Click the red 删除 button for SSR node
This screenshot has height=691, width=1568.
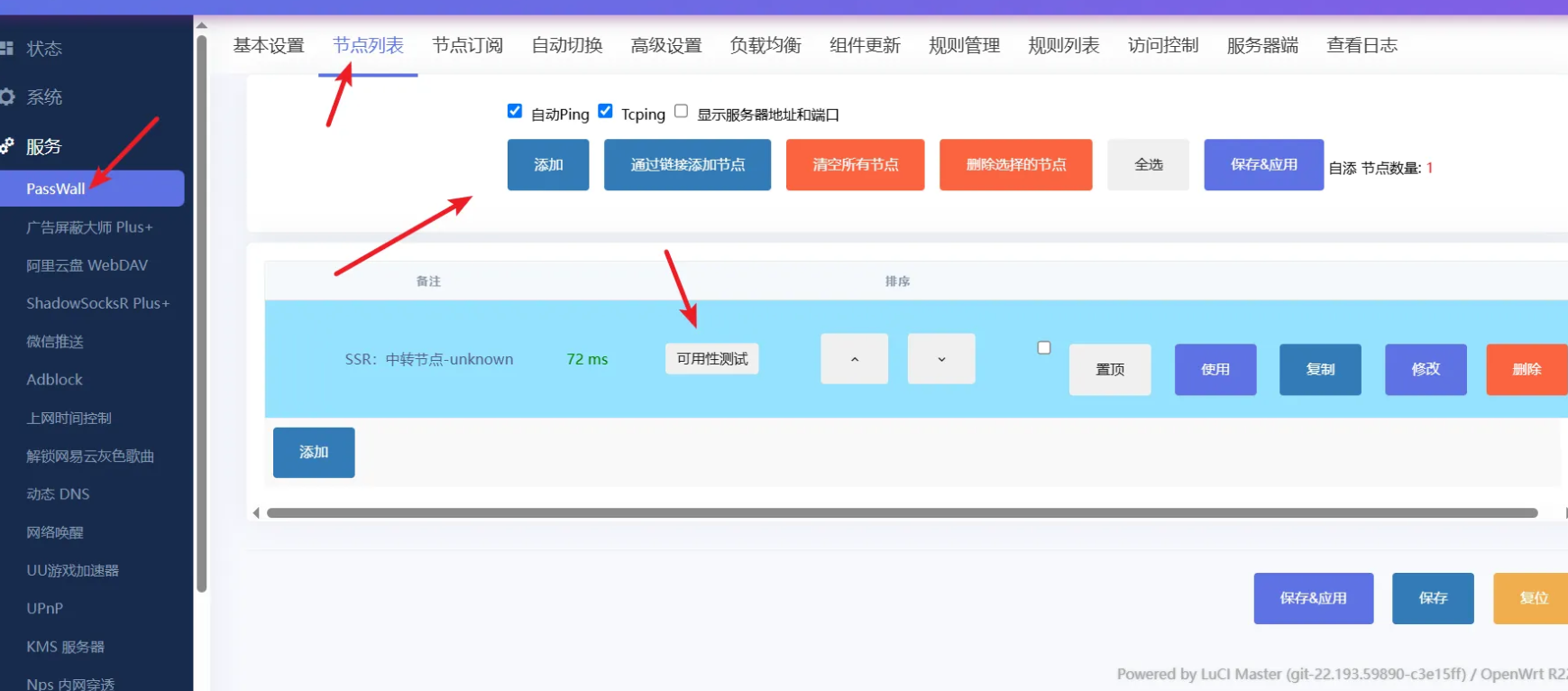pos(1526,369)
